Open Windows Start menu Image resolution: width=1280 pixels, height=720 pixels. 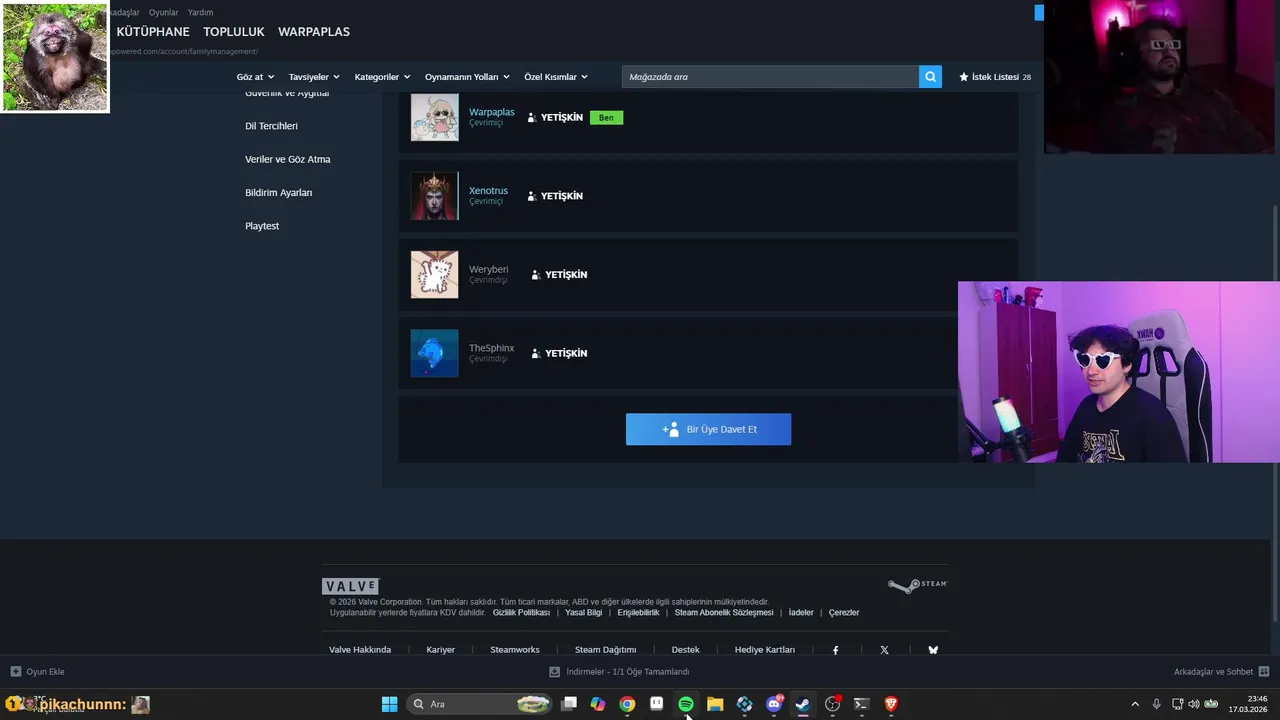(x=389, y=704)
